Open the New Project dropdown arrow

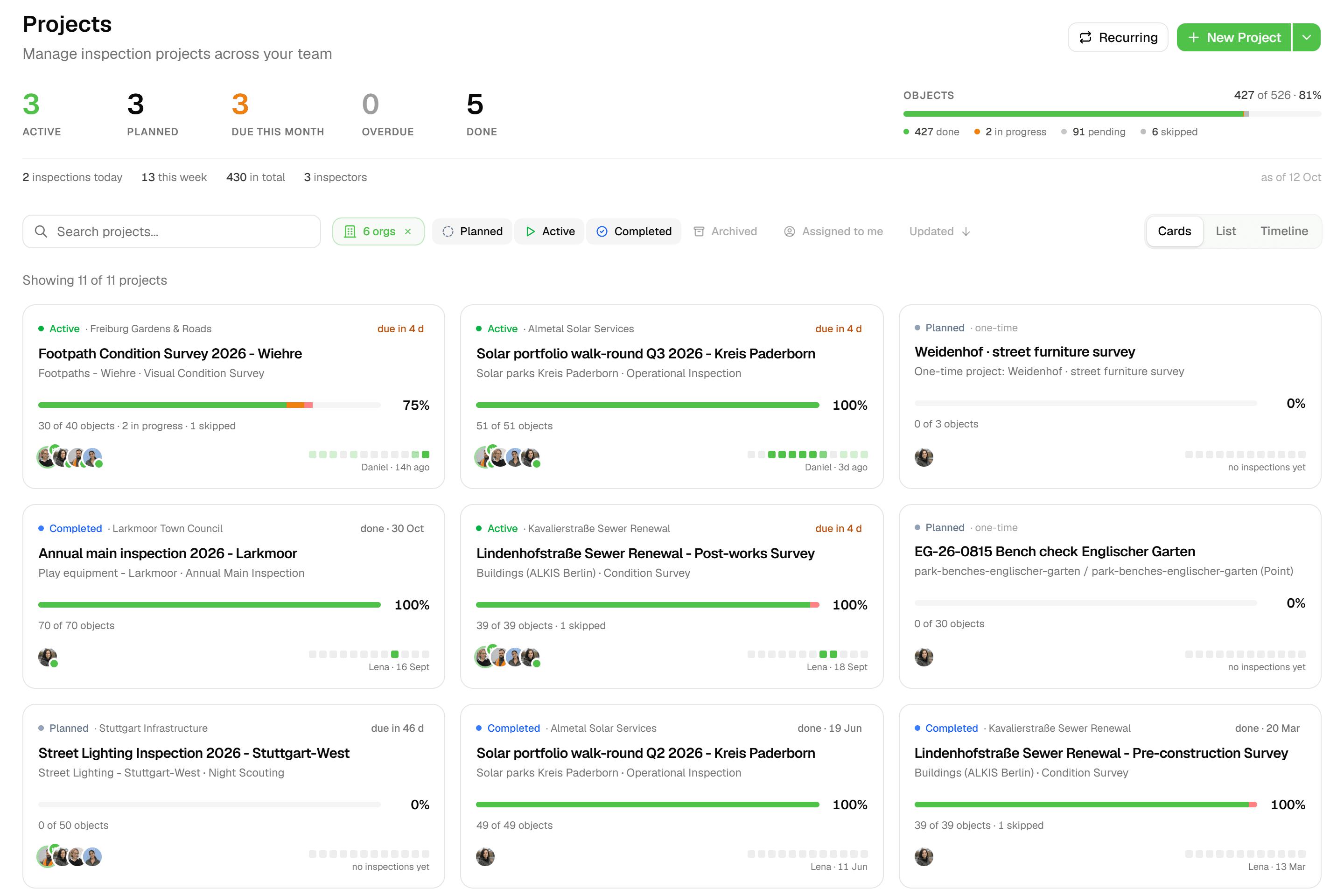[x=1306, y=38]
